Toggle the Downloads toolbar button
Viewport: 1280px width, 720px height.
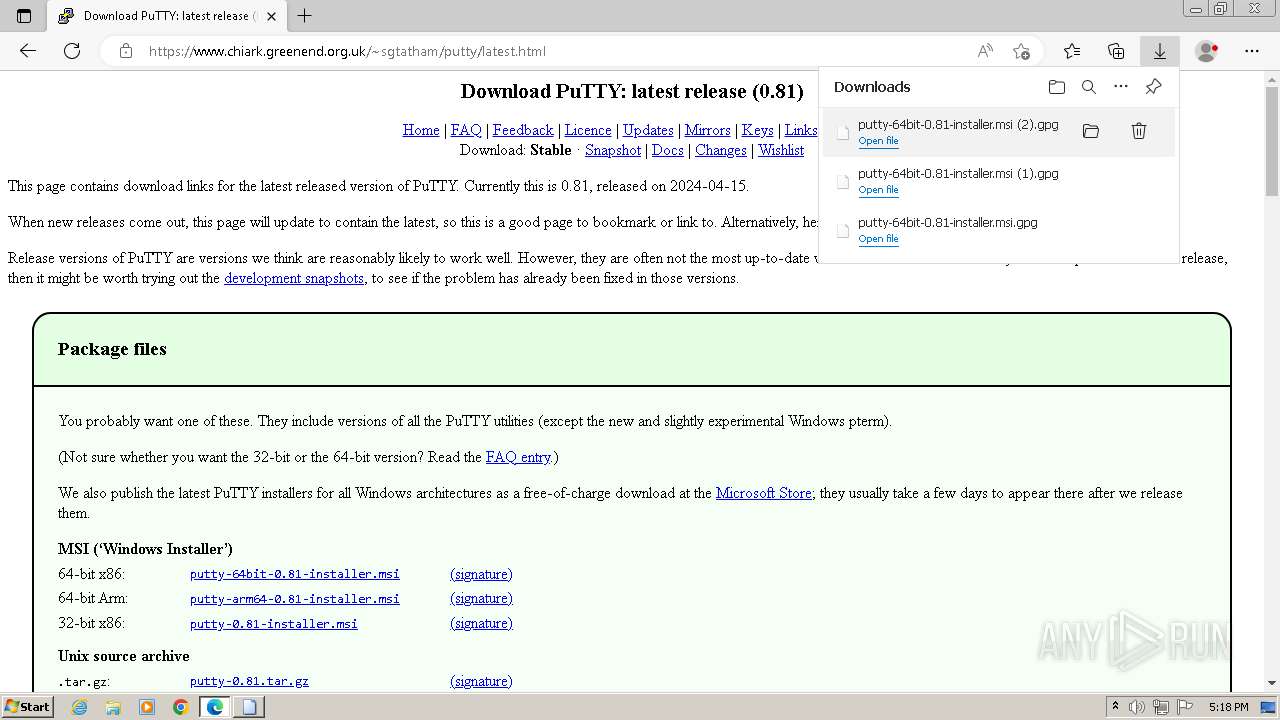click(x=1160, y=51)
